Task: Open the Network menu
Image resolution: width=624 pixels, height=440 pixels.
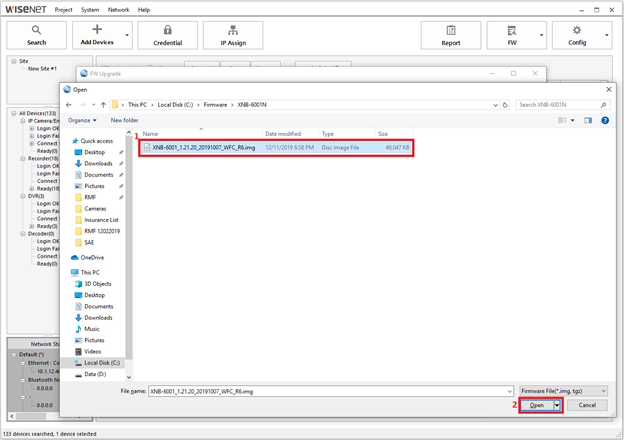Action: [118, 10]
